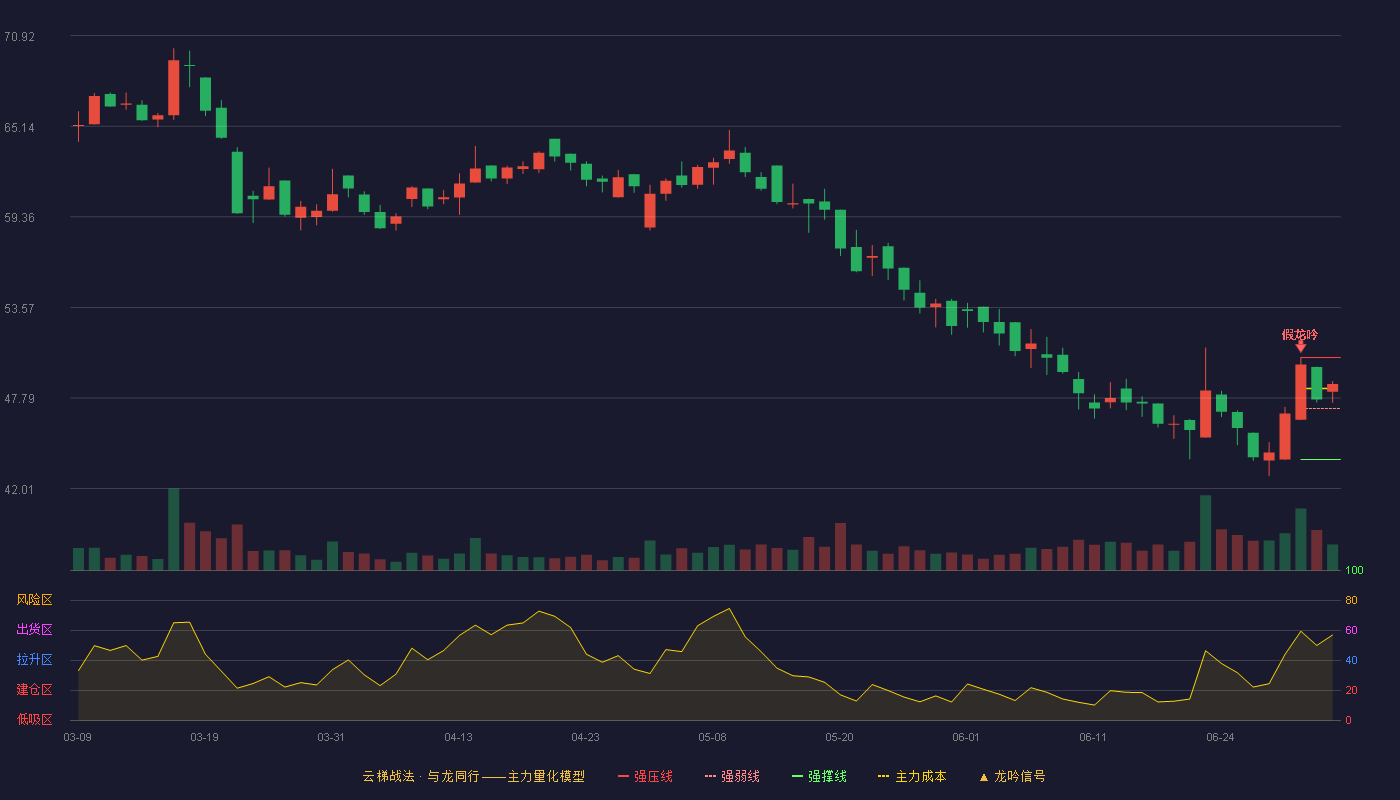Click the 70.92 price axis label
The image size is (1400, 800).
tap(19, 37)
